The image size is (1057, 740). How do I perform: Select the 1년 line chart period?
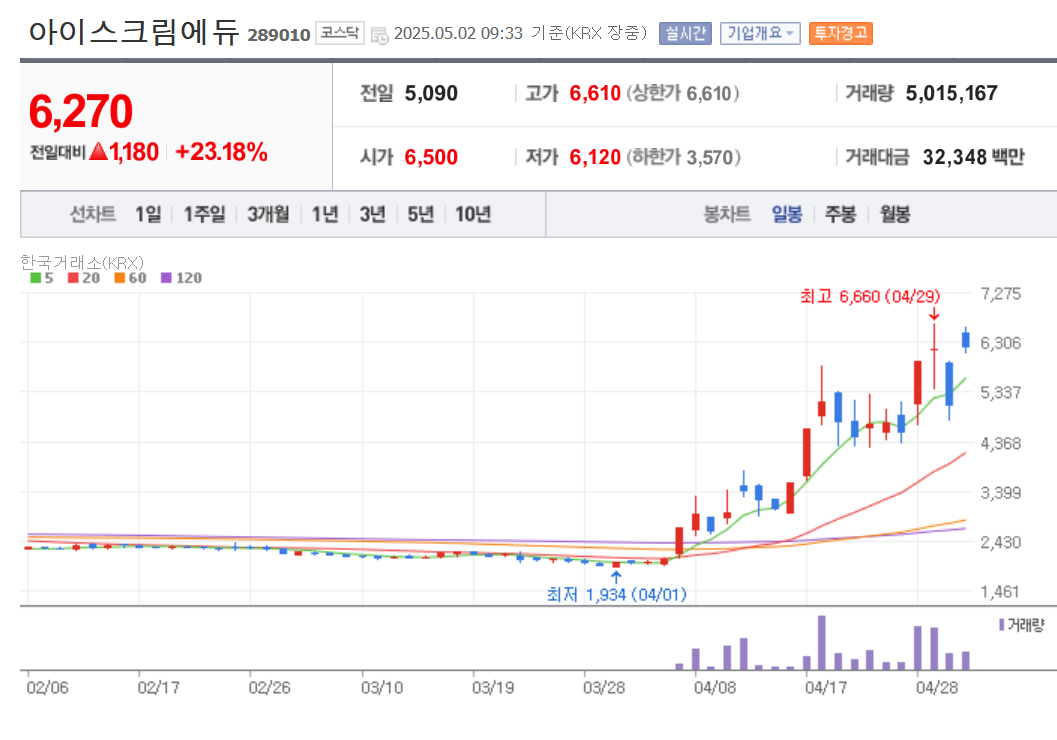(x=325, y=214)
